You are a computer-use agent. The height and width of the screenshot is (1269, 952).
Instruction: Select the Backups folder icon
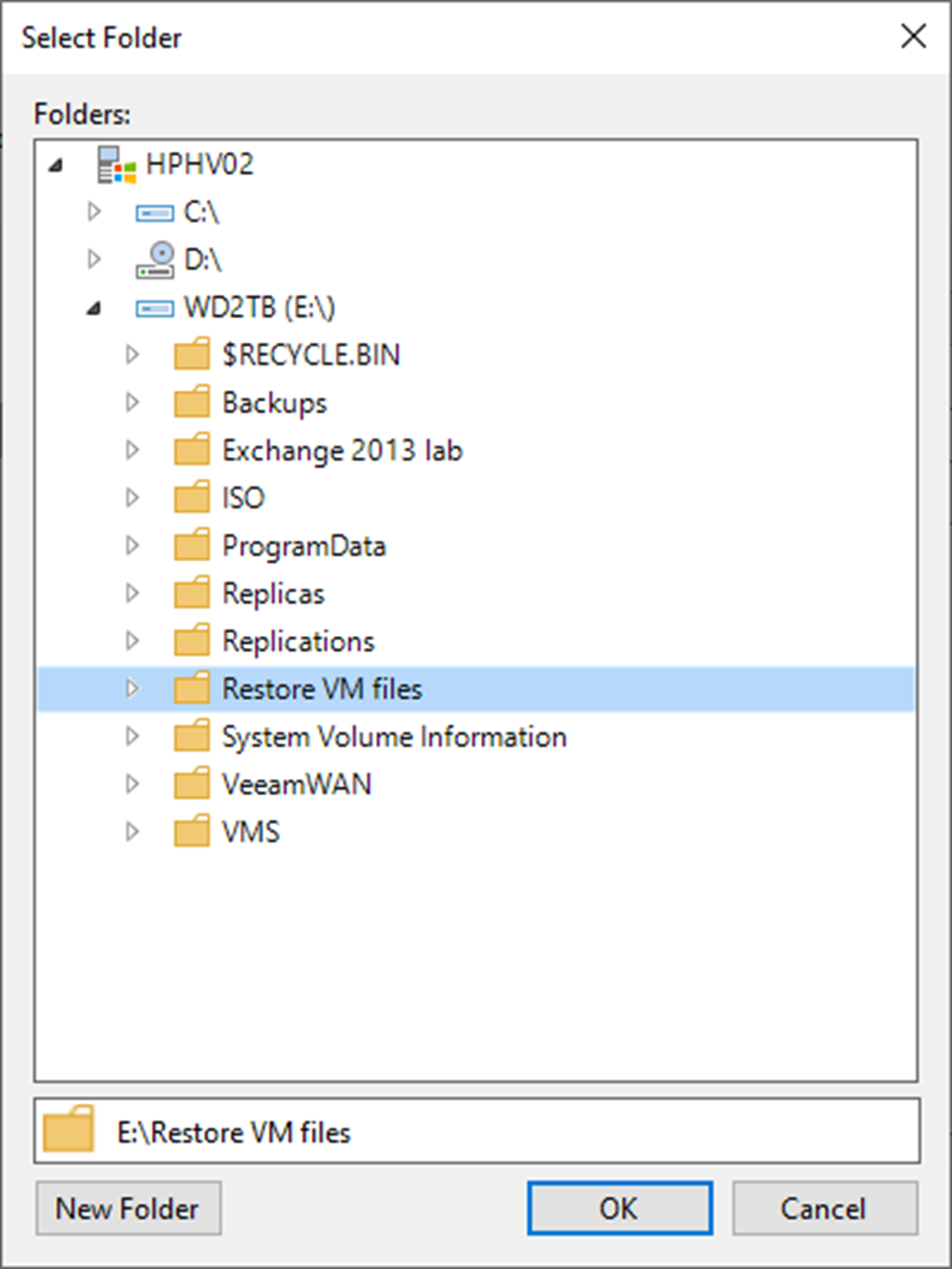(192, 402)
